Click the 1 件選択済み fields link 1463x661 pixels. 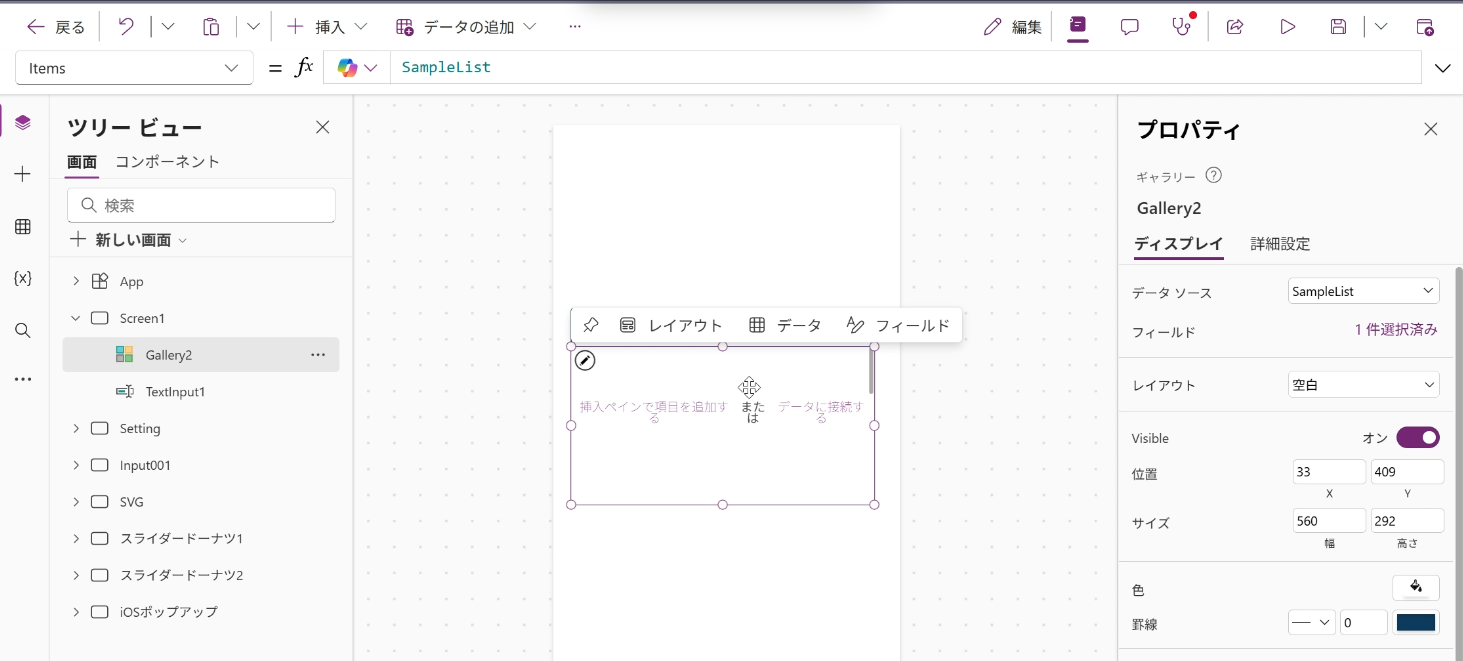pyautogui.click(x=1396, y=330)
